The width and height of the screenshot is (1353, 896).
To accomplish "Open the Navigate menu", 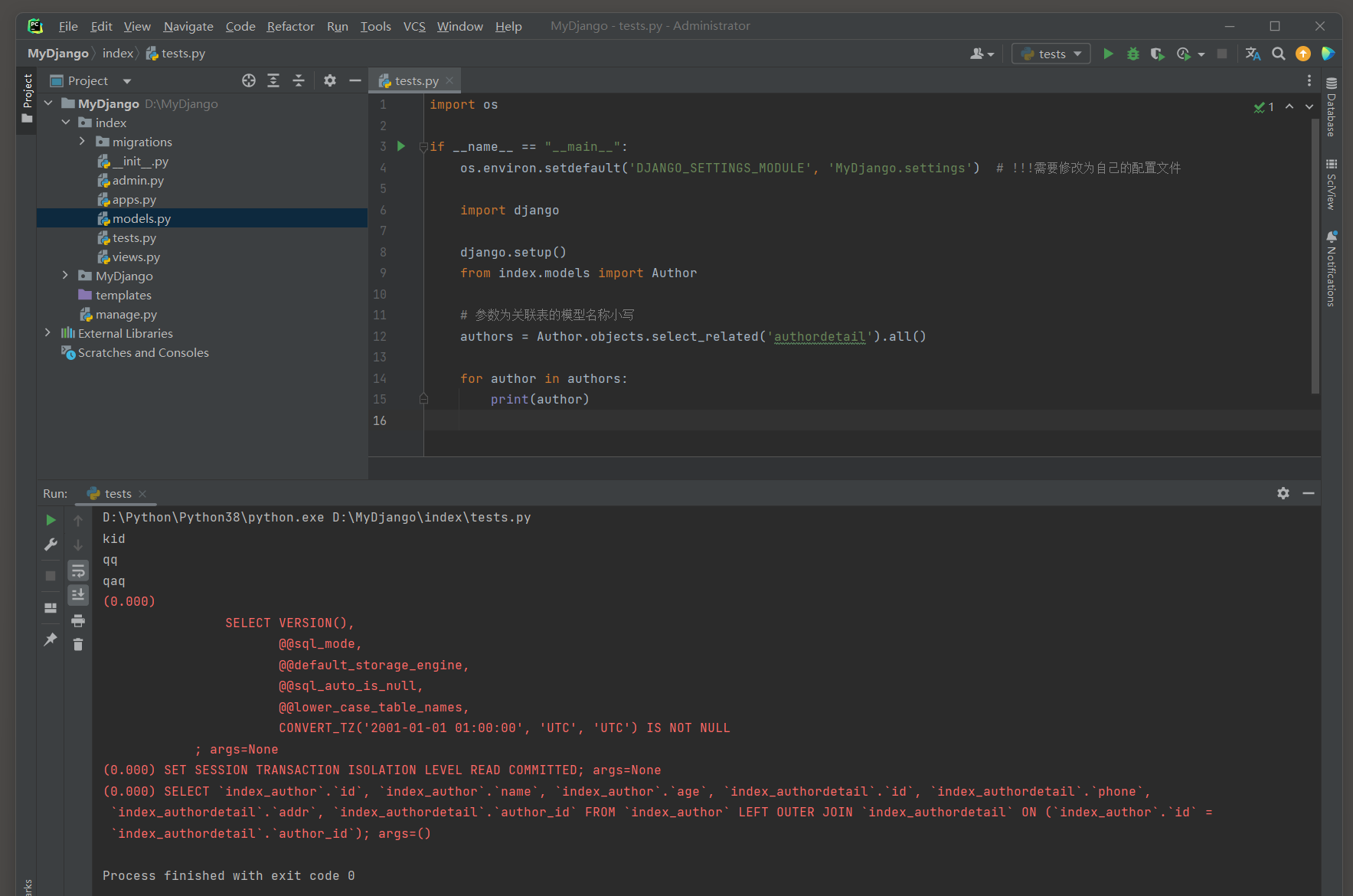I will (188, 26).
